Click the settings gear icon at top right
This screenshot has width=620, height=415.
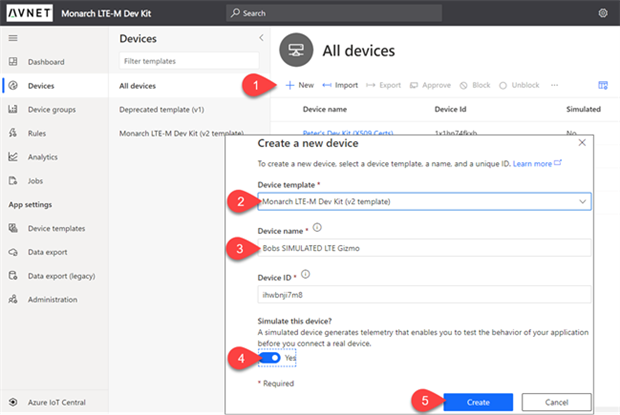point(602,13)
